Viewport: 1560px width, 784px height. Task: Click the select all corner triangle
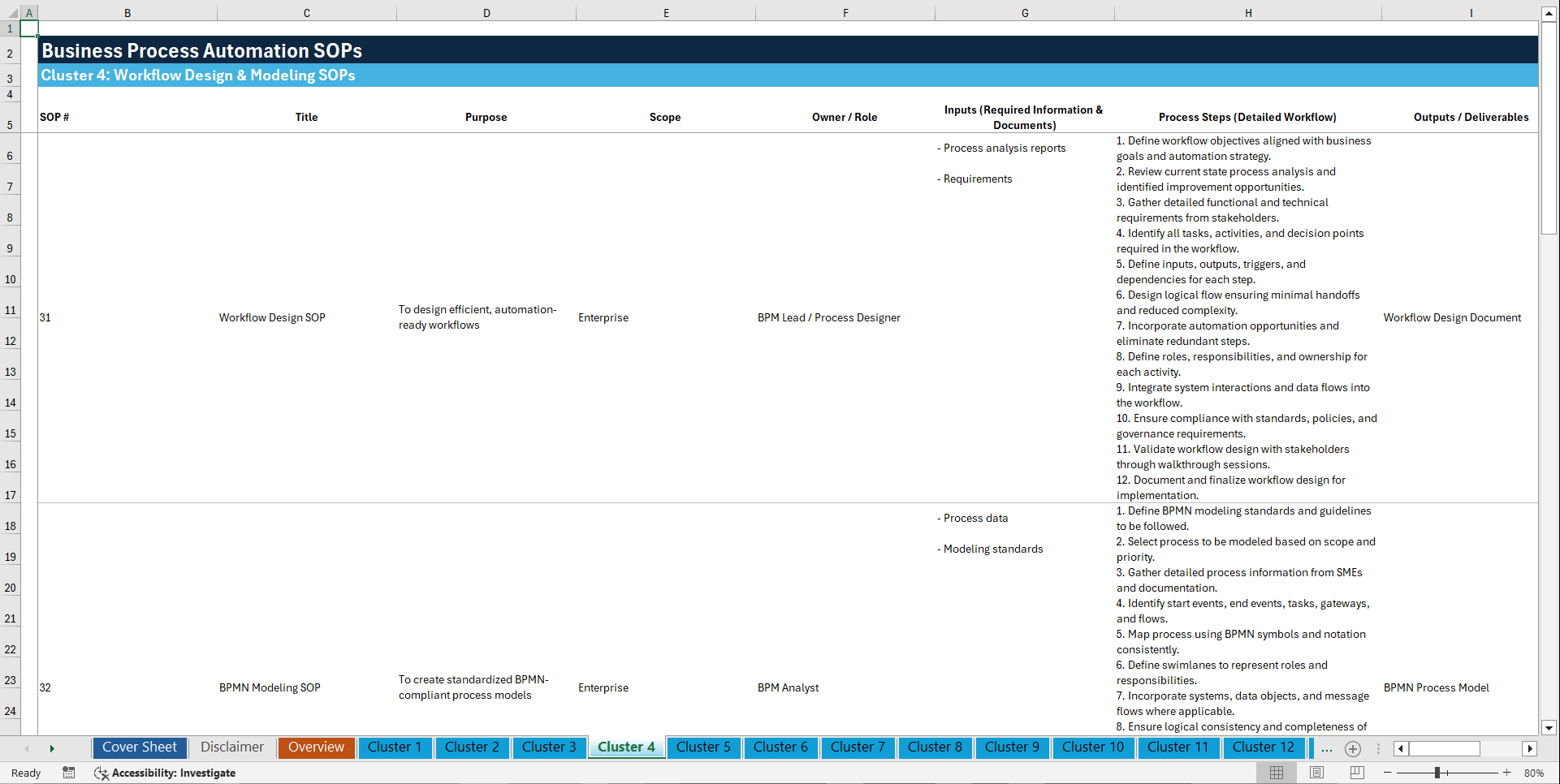11,13
